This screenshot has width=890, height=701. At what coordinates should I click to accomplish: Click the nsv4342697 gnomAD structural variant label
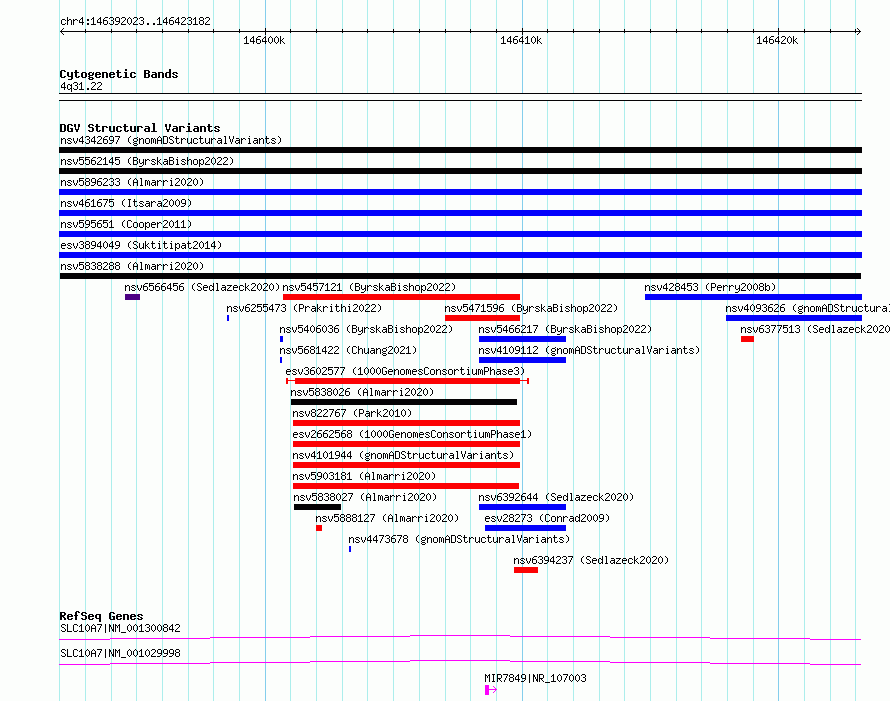click(171, 140)
